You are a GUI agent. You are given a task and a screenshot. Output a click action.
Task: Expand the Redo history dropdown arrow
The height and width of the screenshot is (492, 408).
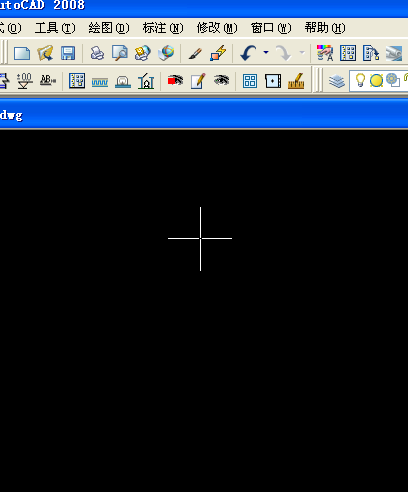pyautogui.click(x=302, y=52)
